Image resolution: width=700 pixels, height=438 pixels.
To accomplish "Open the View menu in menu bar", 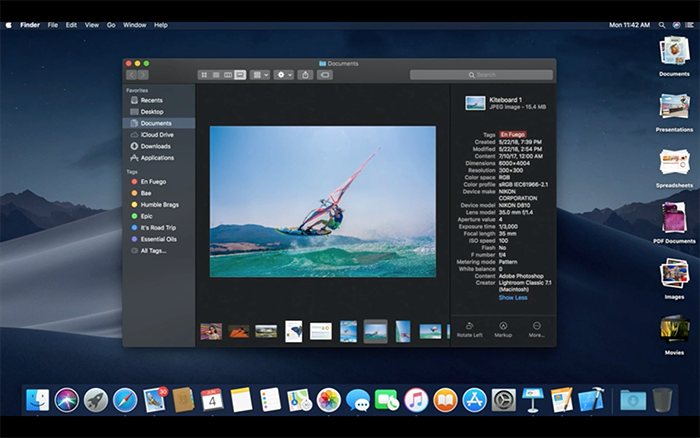I will coord(92,24).
